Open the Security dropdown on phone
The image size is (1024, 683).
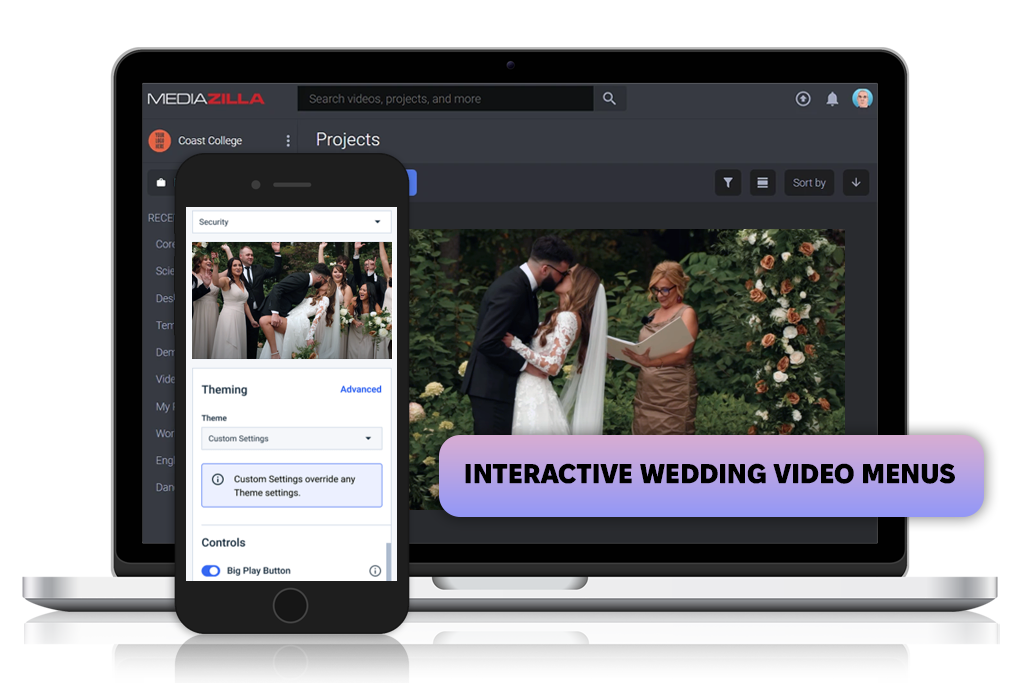[x=291, y=222]
